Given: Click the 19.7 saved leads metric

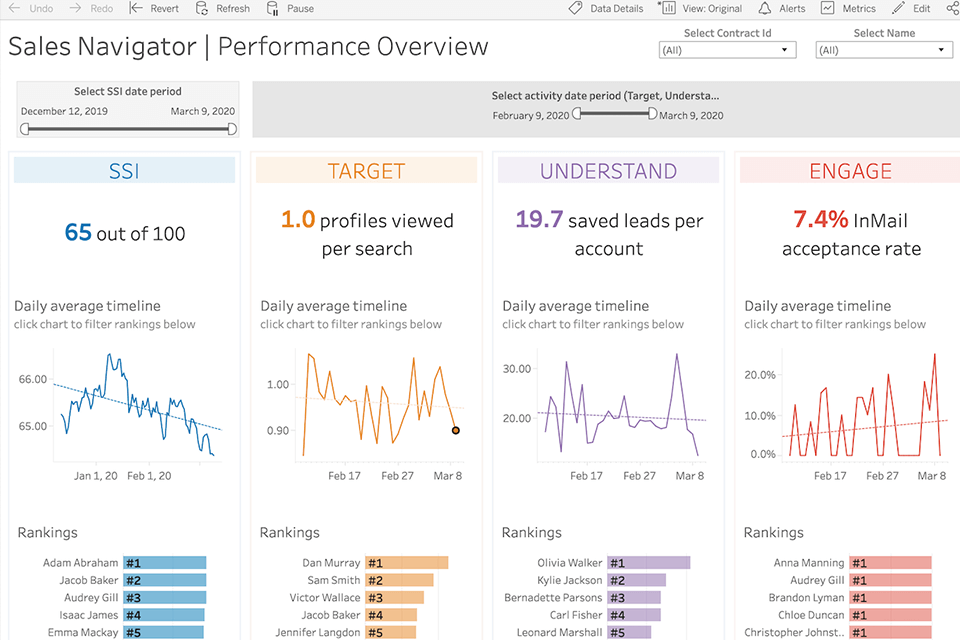Looking at the screenshot, I should coord(609,234).
